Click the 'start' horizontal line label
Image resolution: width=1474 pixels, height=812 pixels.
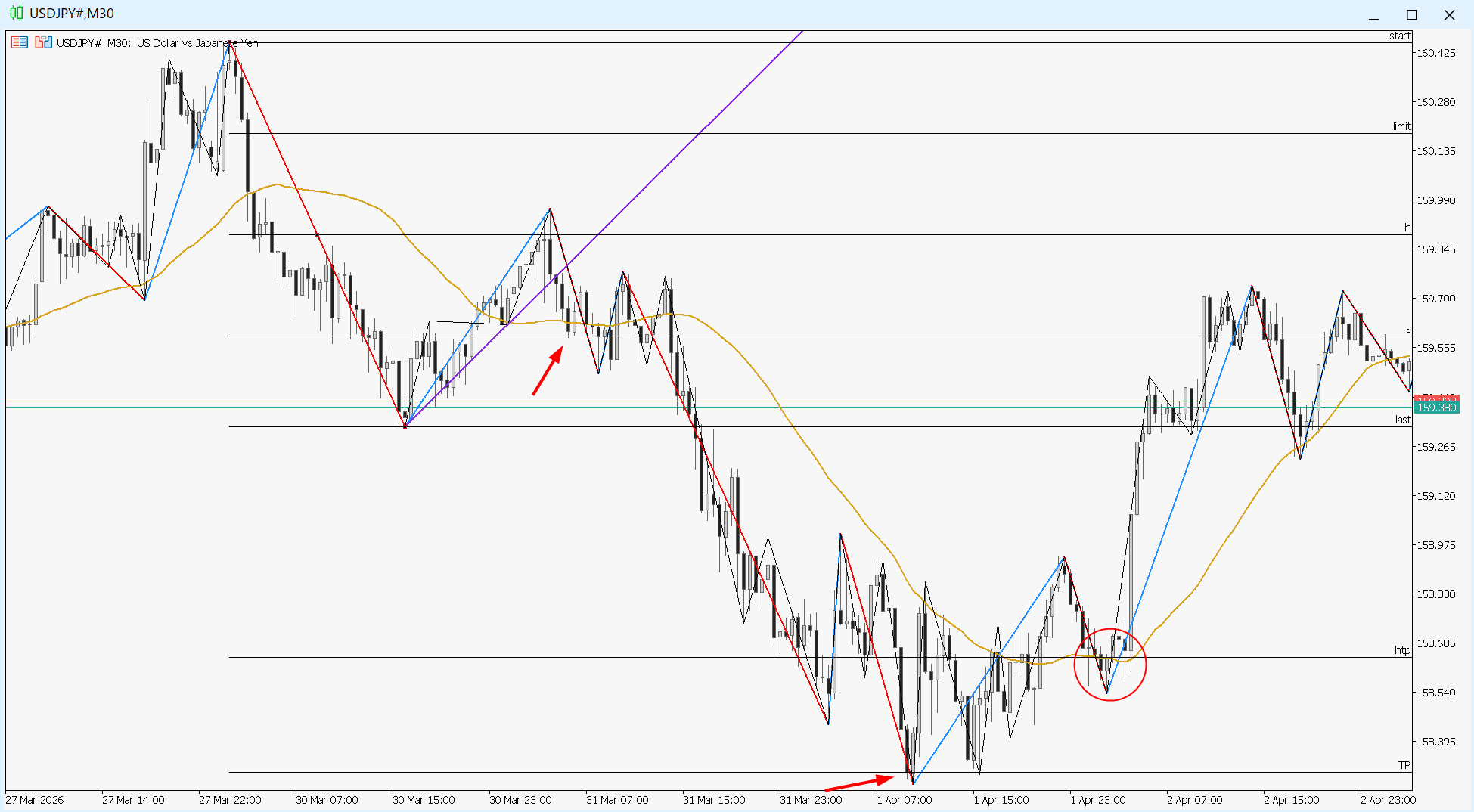(x=1399, y=36)
